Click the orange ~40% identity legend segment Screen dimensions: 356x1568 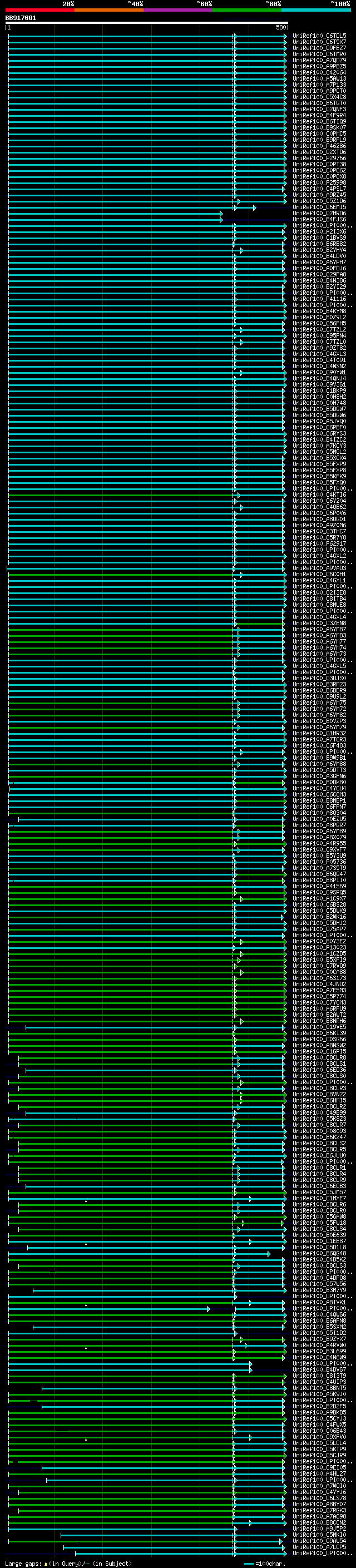tap(110, 10)
